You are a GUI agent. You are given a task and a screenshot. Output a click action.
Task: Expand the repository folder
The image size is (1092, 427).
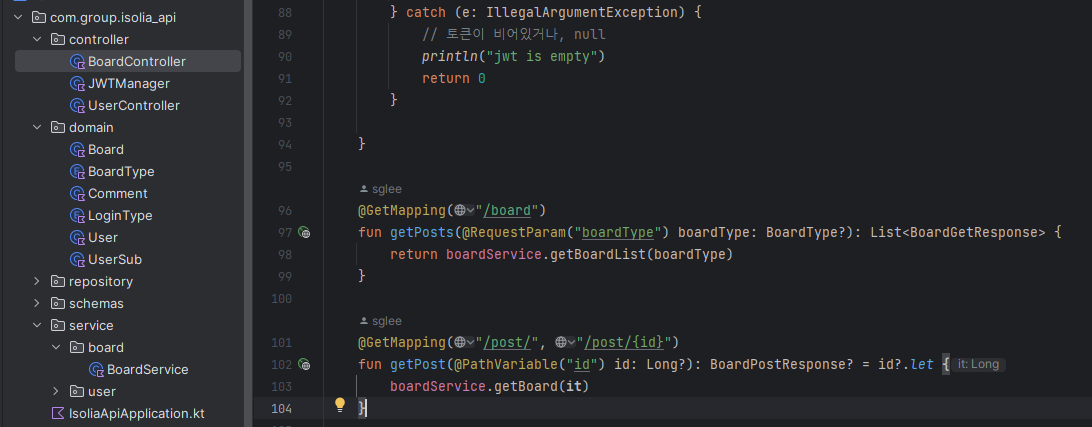(36, 281)
